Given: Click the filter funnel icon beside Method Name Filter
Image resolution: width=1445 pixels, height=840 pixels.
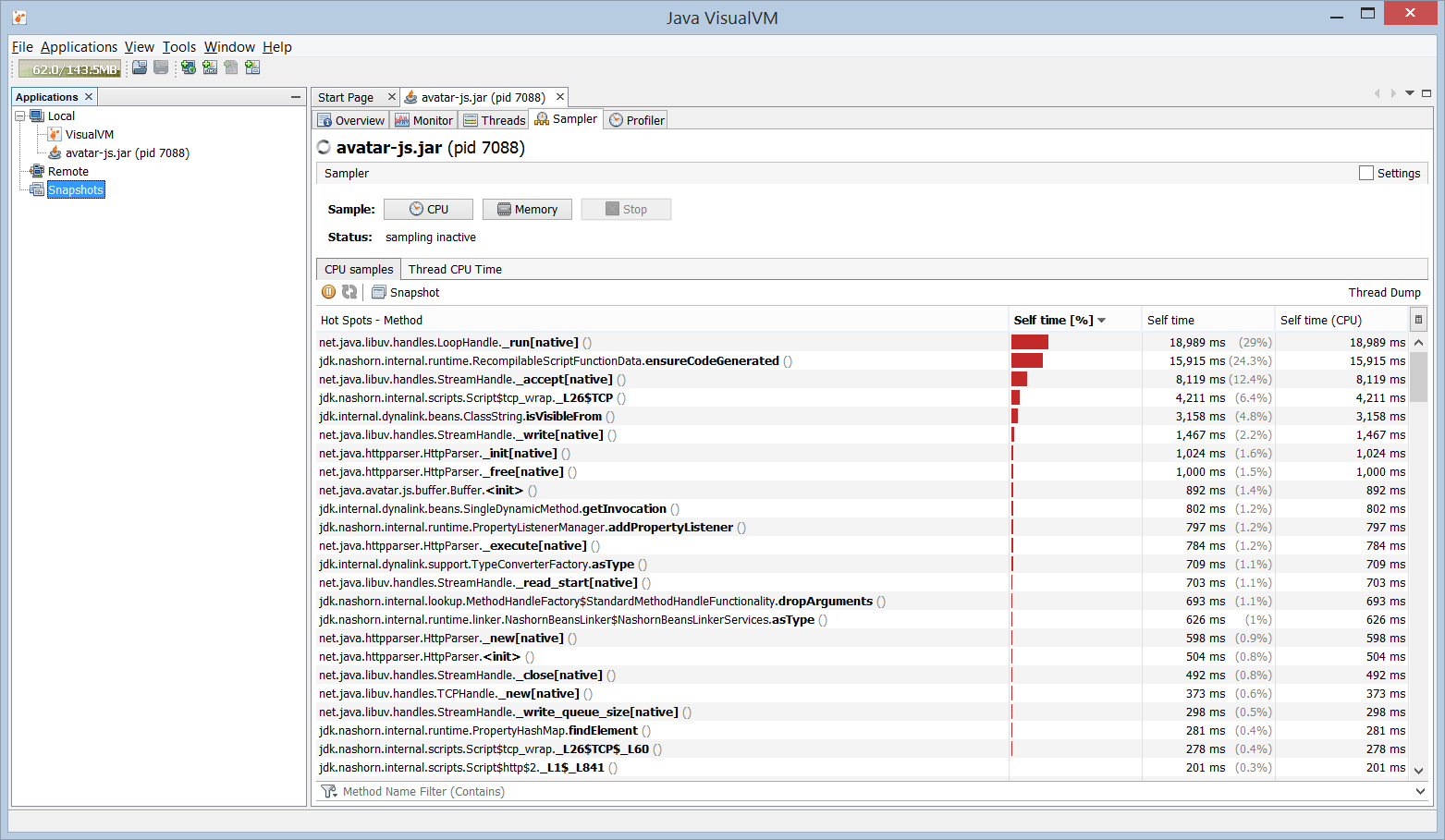Looking at the screenshot, I should [x=328, y=792].
